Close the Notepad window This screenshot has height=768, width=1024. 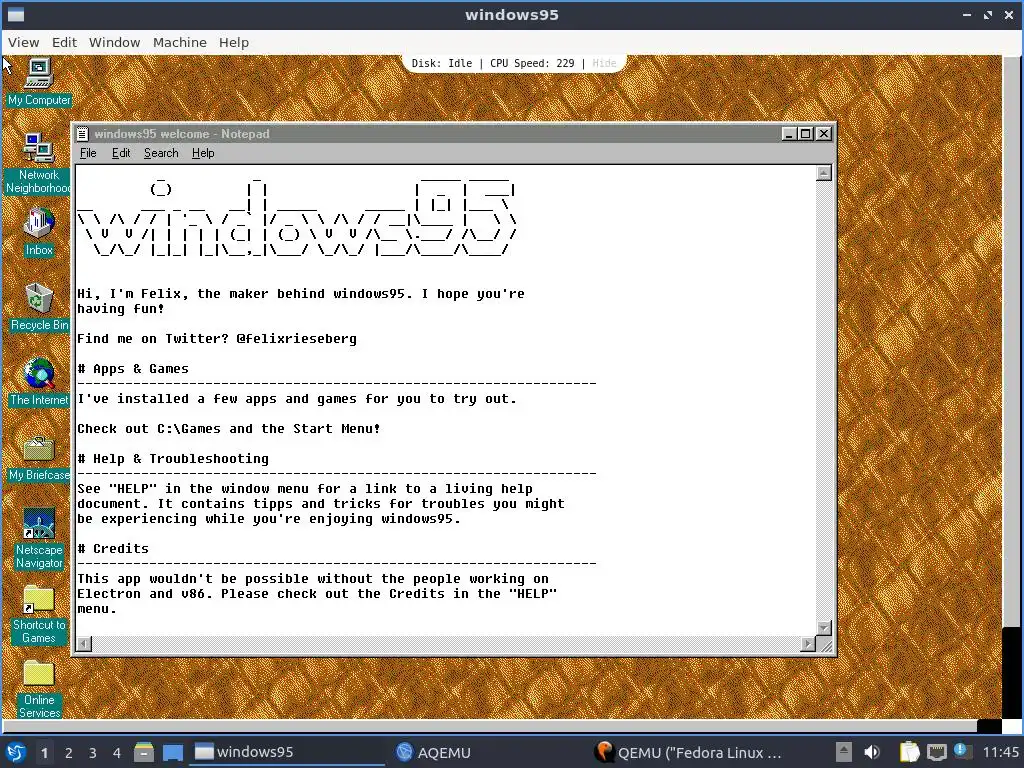click(824, 134)
